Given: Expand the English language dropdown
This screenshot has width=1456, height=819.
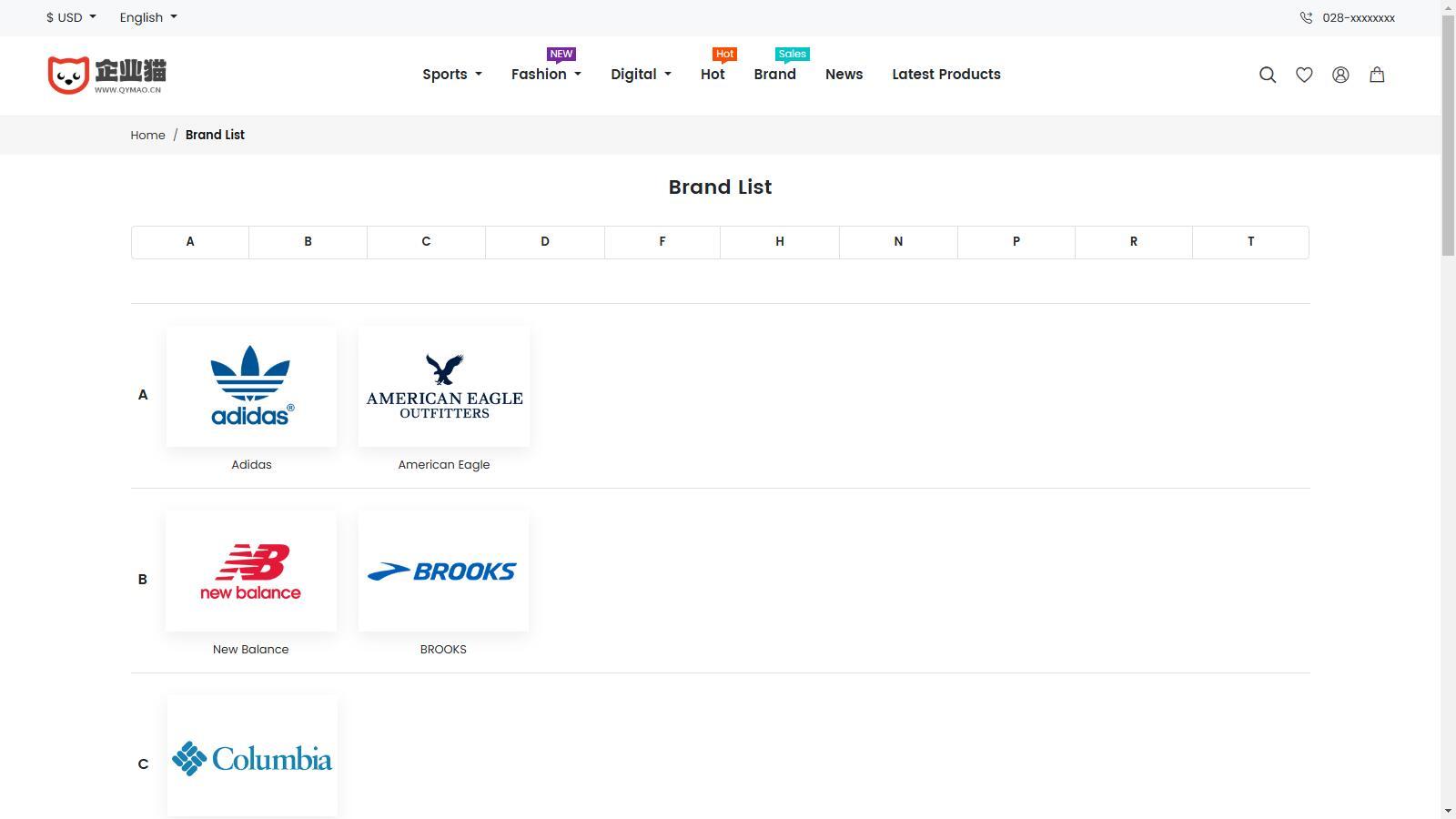Looking at the screenshot, I should pos(148,17).
